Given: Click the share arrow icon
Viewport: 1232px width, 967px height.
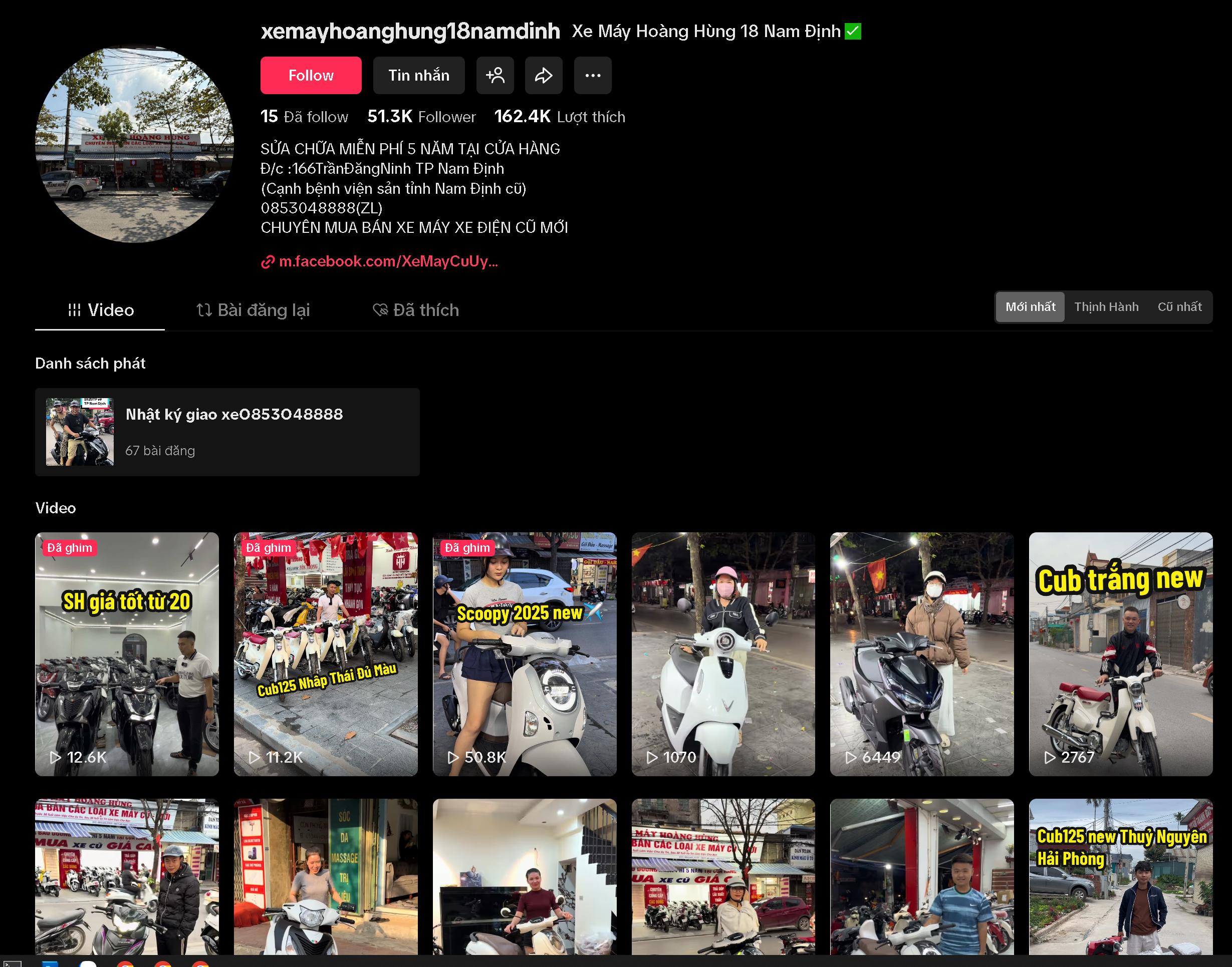Looking at the screenshot, I should [543, 75].
